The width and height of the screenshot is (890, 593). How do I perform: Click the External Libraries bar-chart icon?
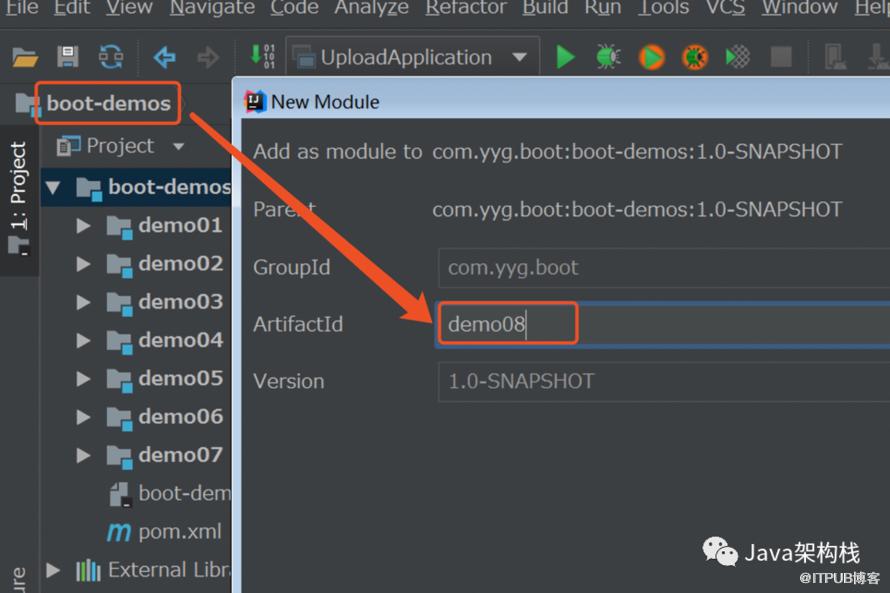pos(88,570)
